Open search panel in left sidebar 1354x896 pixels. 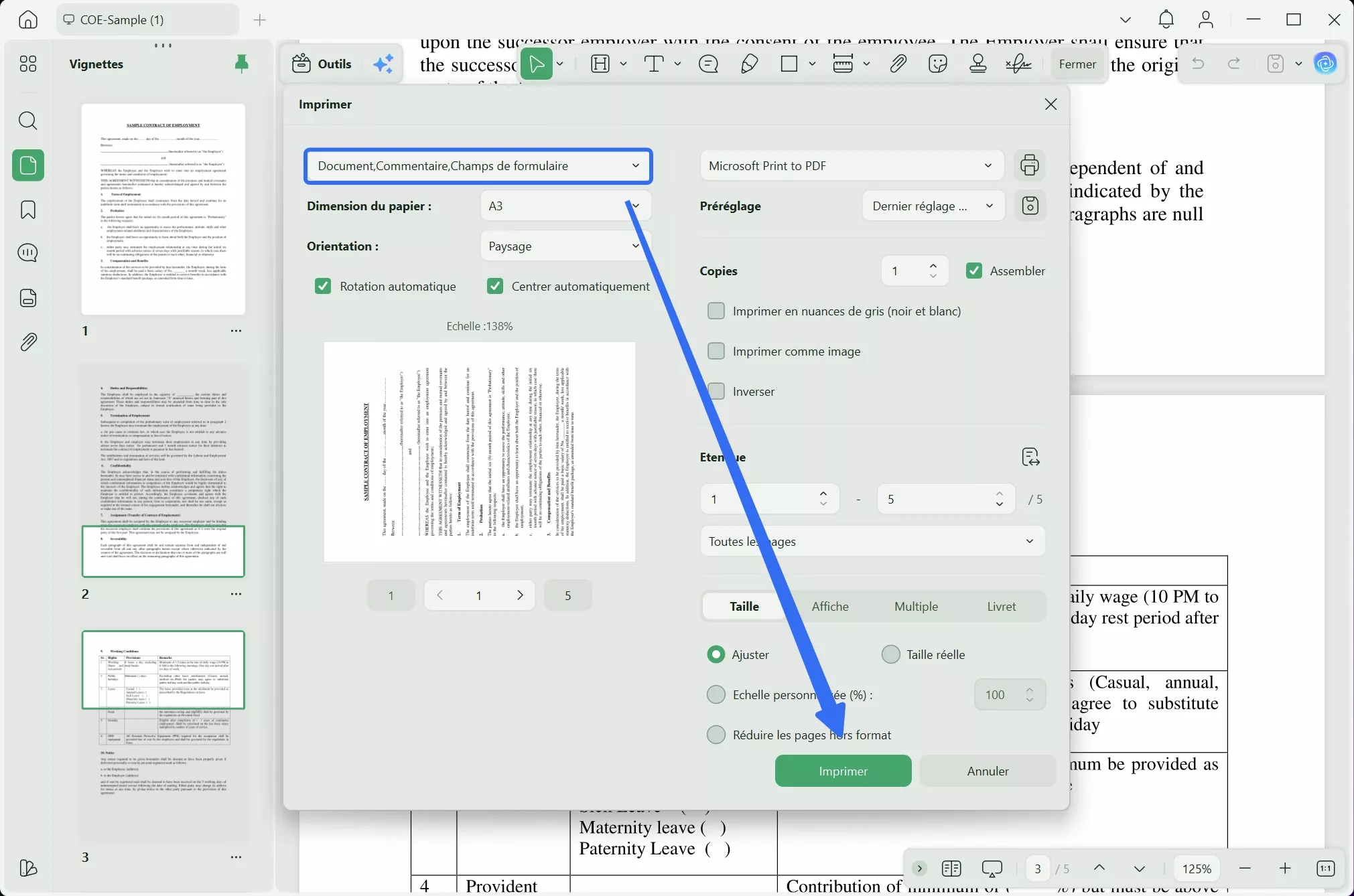[x=28, y=121]
